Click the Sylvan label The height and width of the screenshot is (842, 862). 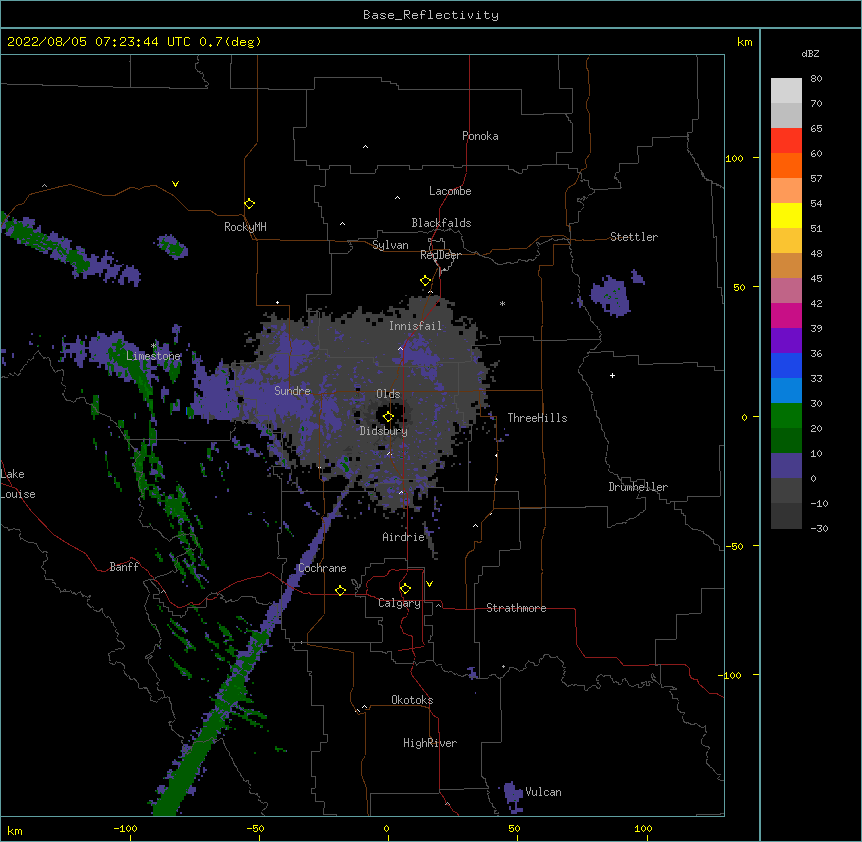coord(390,245)
